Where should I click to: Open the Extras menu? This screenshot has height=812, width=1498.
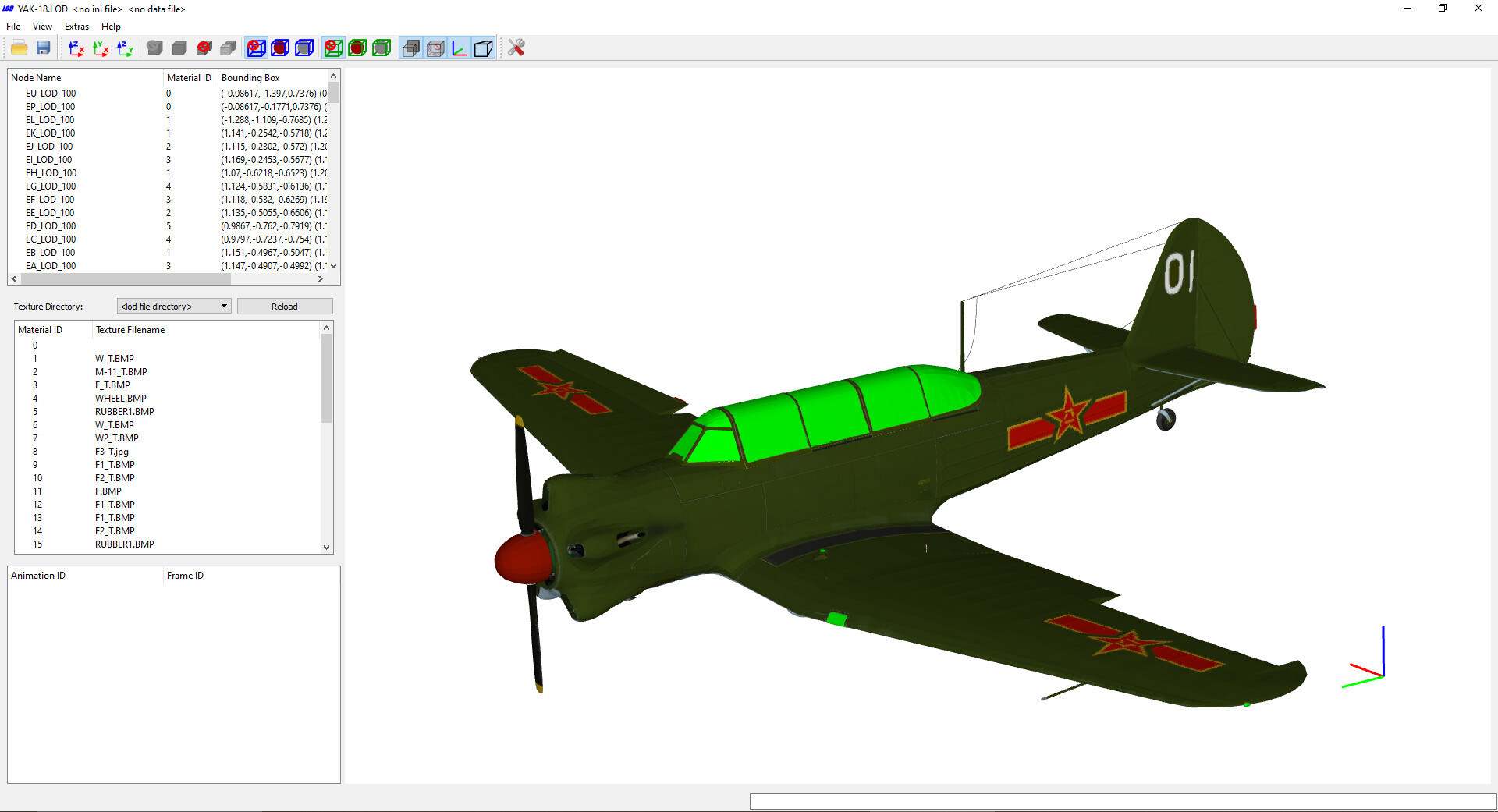(76, 27)
